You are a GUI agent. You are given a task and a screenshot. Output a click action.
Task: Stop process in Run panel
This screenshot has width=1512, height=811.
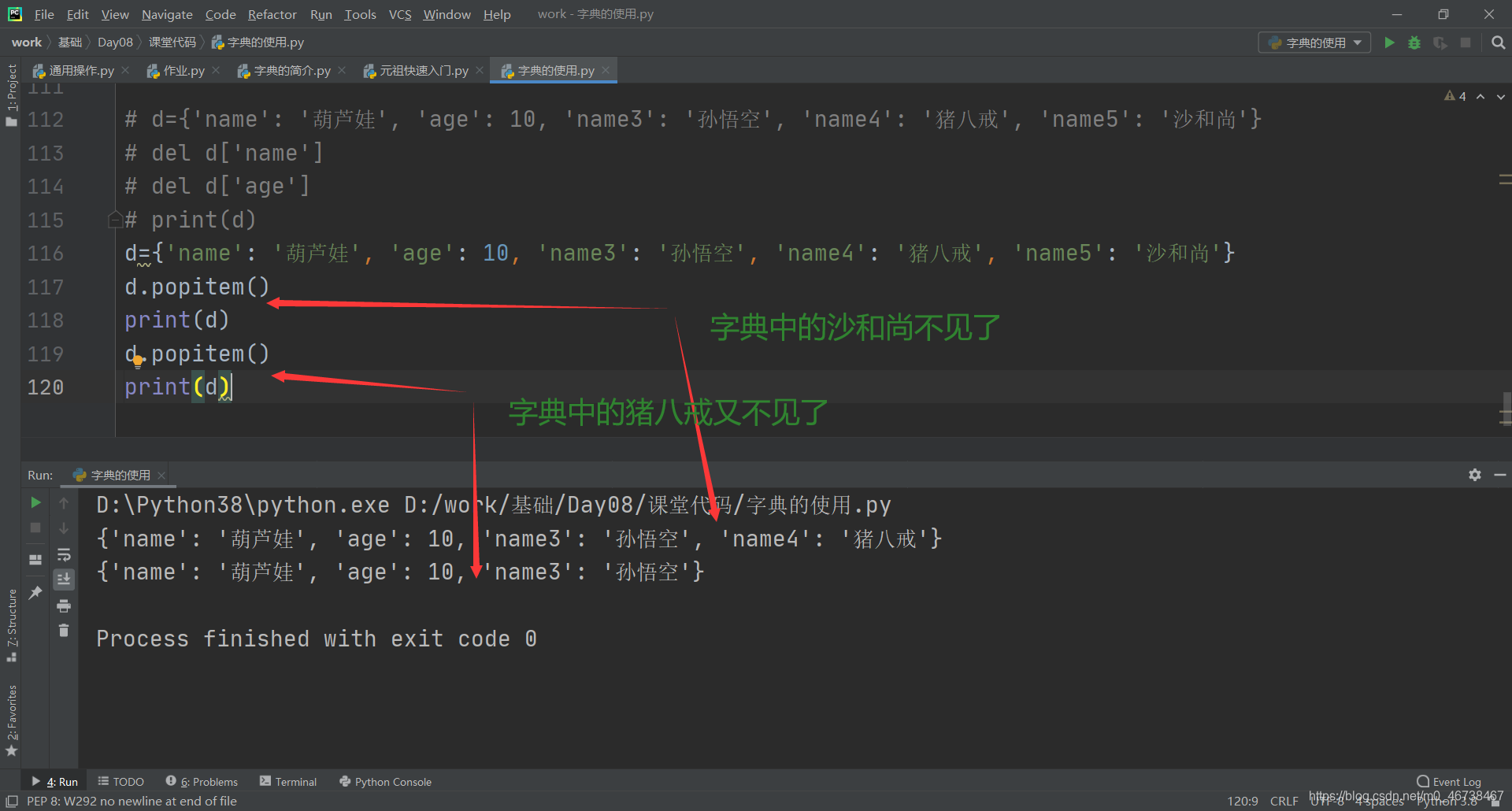35,528
